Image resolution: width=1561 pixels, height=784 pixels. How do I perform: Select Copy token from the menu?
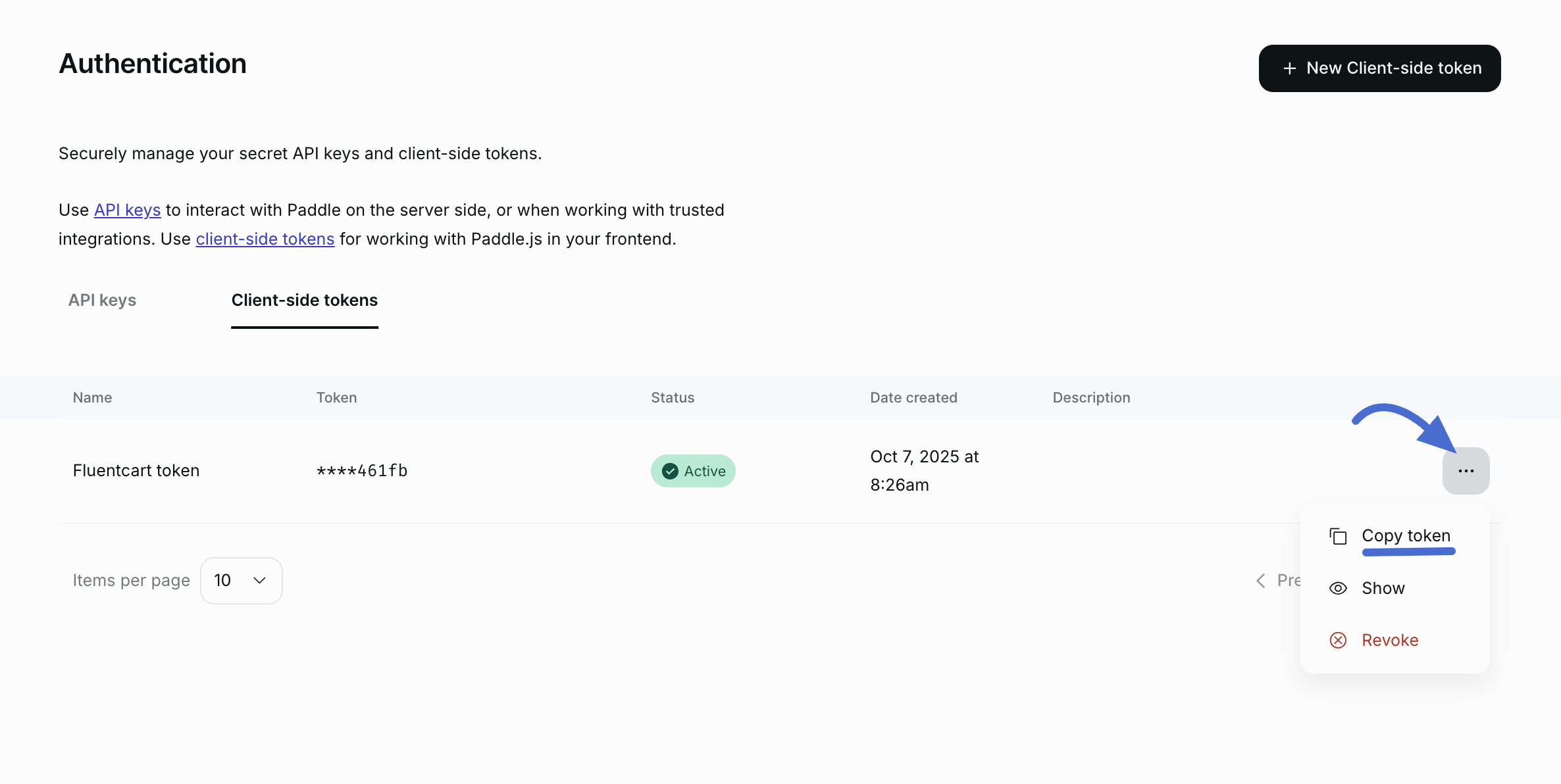[1406, 535]
